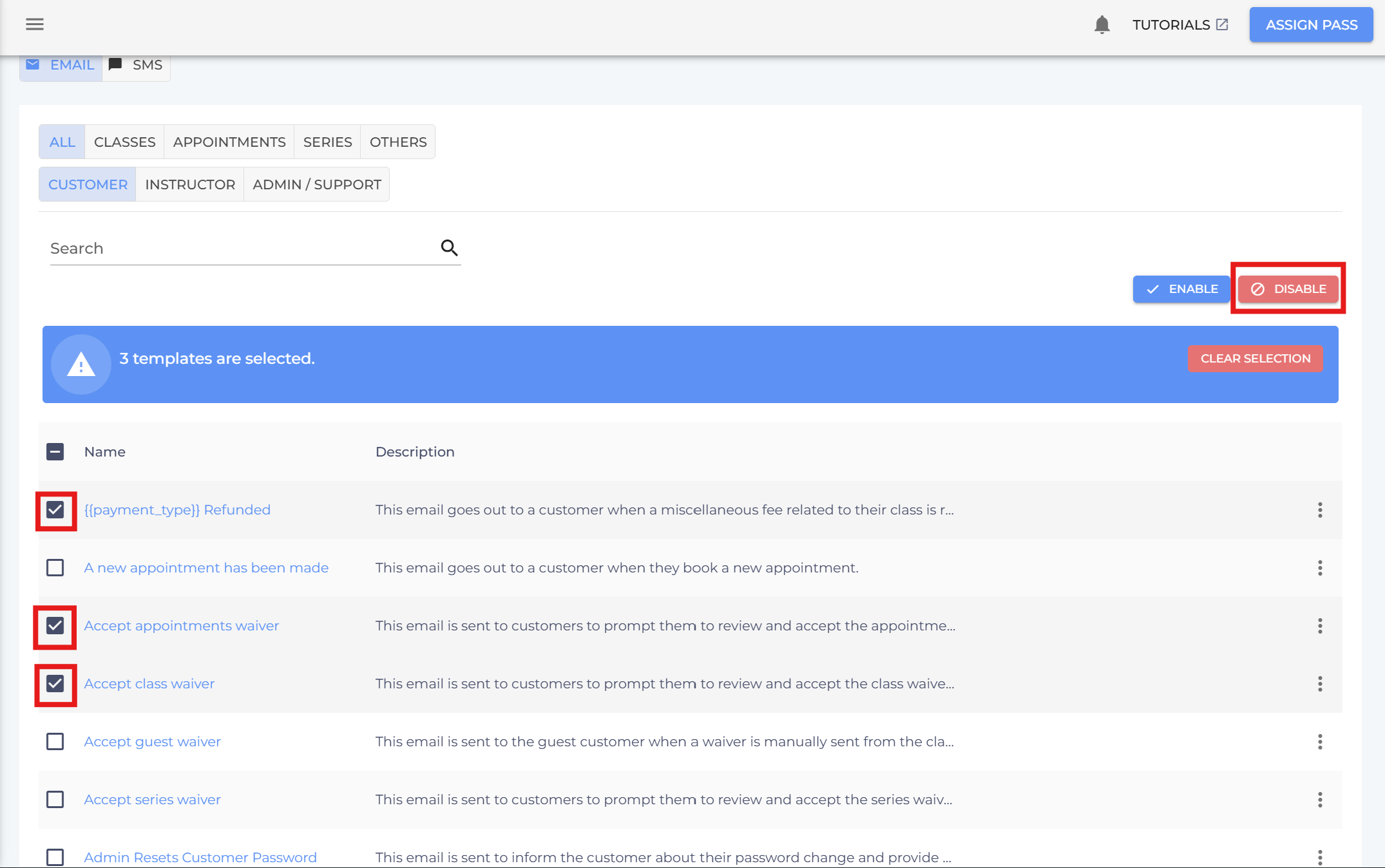Select the APPOINTMENTS filter tab
Image resolution: width=1385 pixels, height=868 pixels.
tap(229, 142)
